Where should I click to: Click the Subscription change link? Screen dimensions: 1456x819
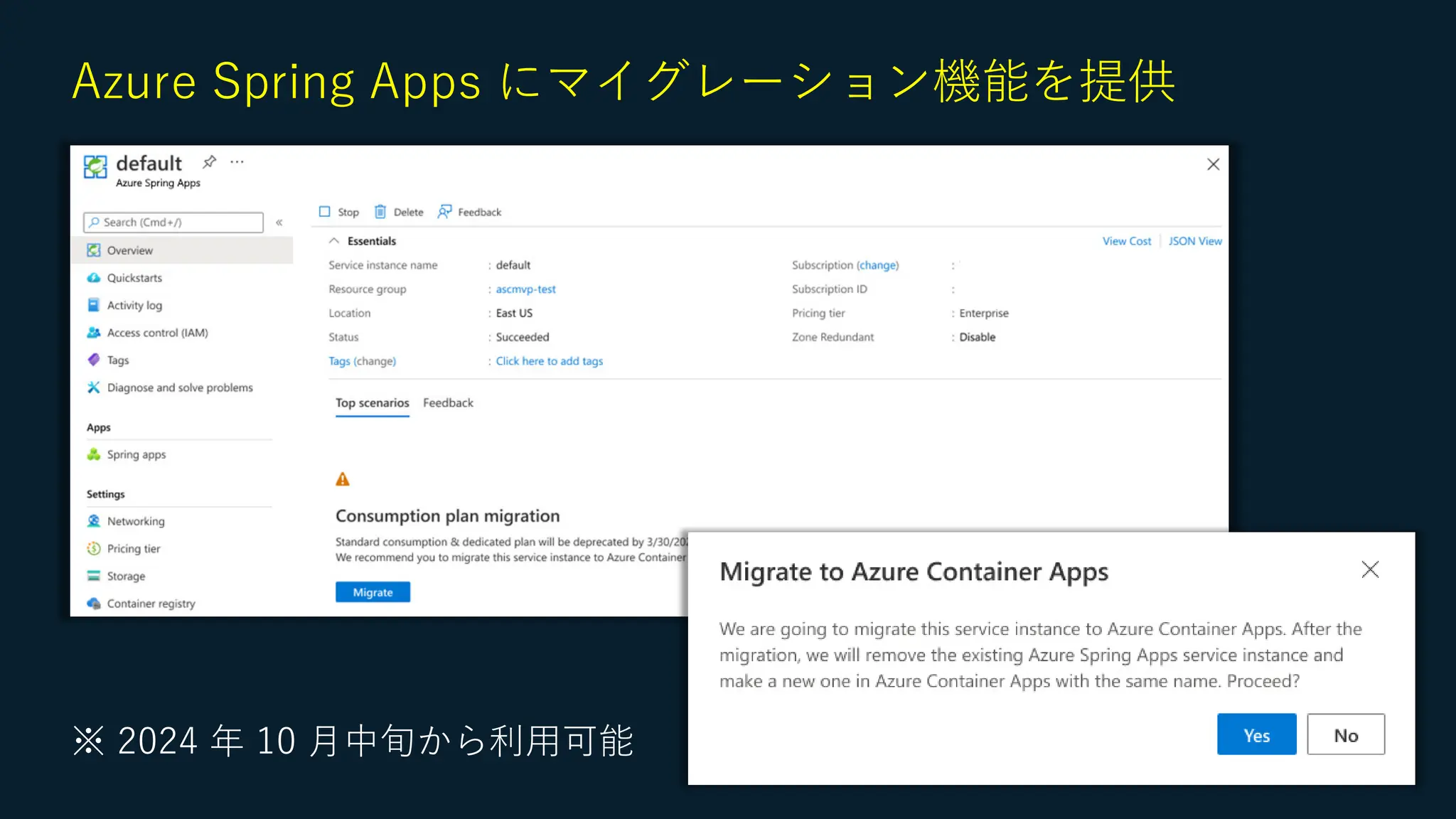[877, 265]
